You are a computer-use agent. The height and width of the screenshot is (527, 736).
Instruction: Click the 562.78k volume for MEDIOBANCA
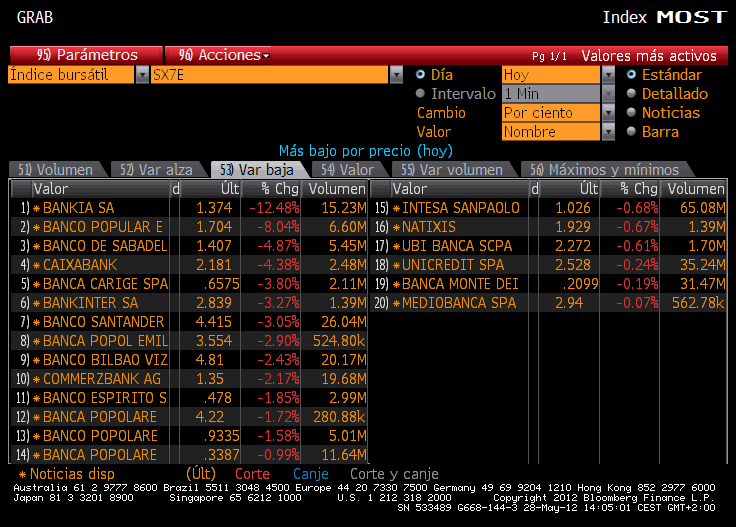(x=698, y=303)
